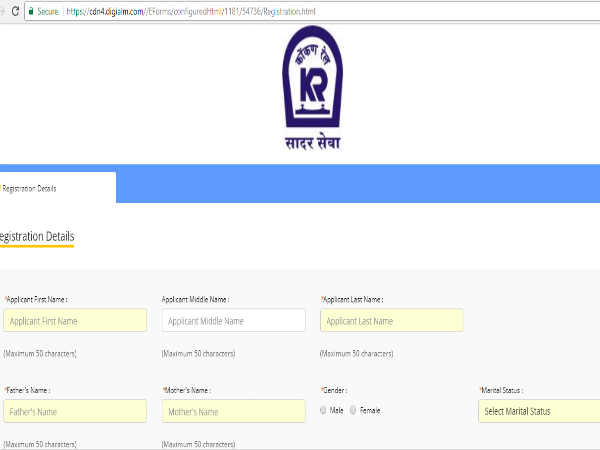
Task: Click 'Maximum 50 characters' under Middle Name
Action: pyautogui.click(x=199, y=354)
